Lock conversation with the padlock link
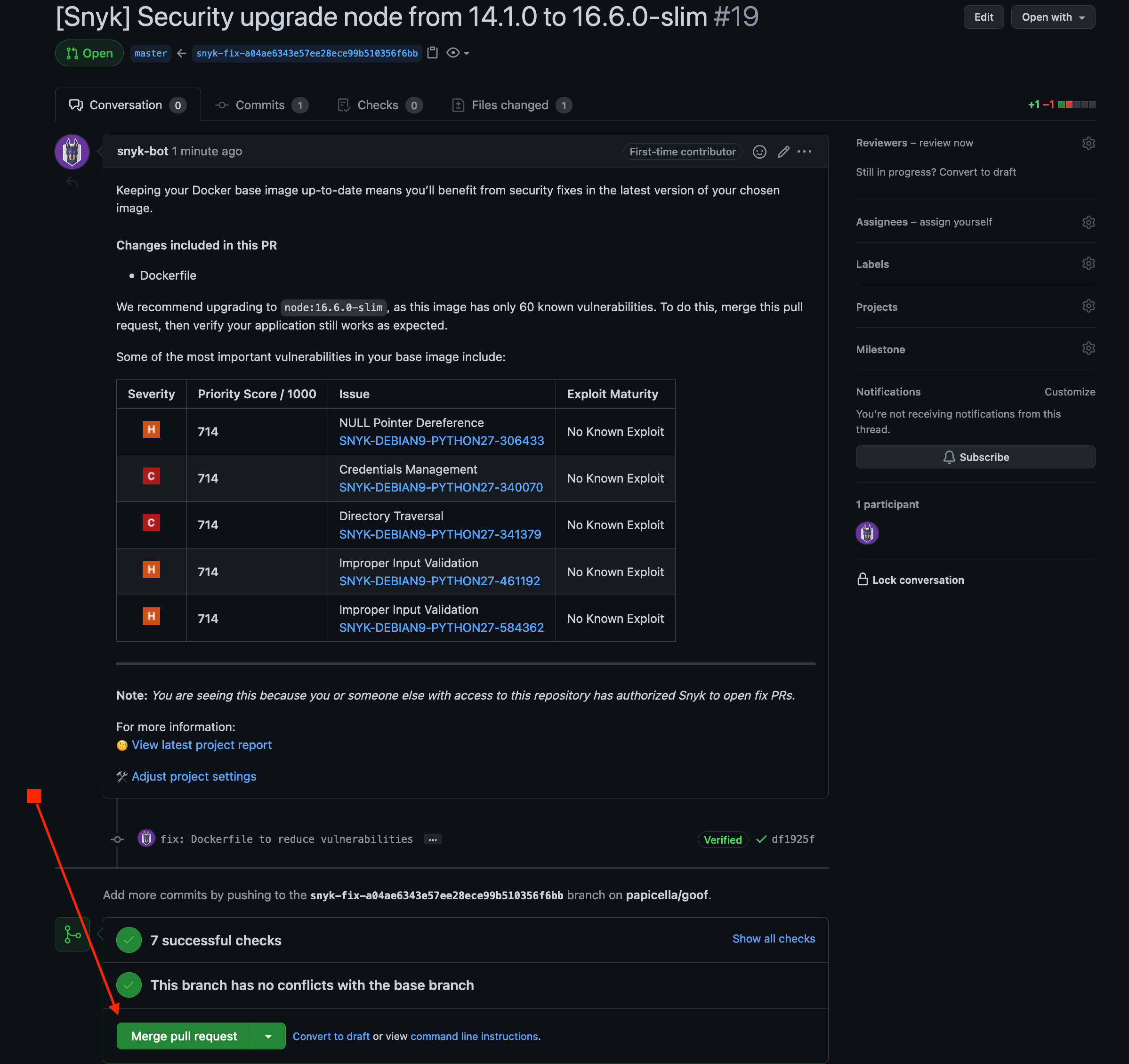Screen dimensions: 1129x1064 pyautogui.click(x=911, y=580)
